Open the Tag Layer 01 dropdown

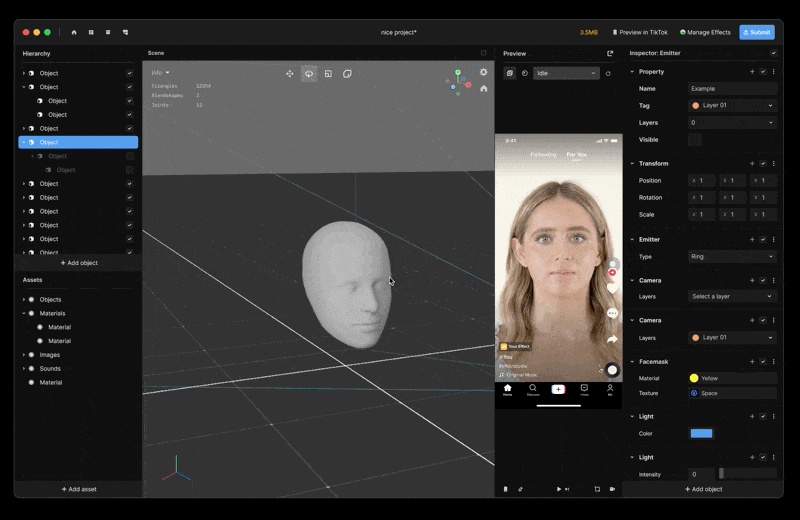[732, 105]
